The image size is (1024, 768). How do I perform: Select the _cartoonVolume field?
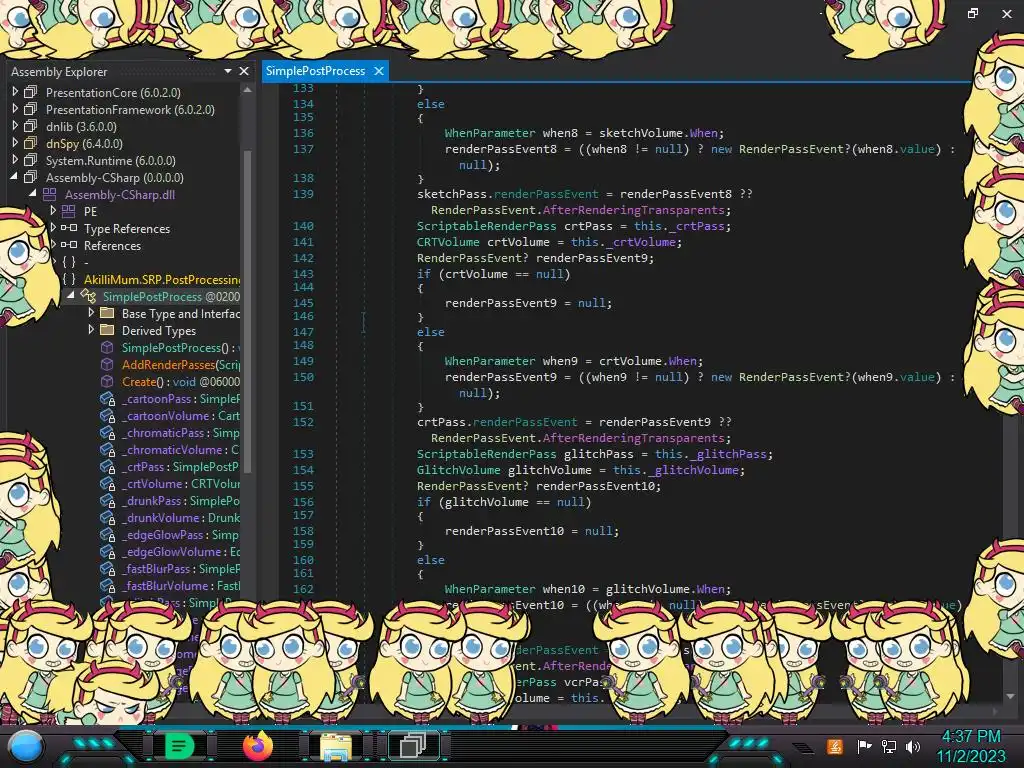tap(180, 416)
